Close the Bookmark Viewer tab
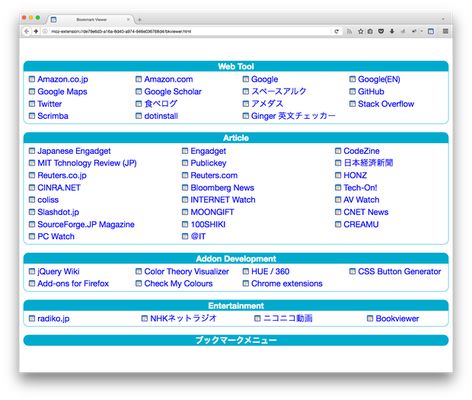 128,20
